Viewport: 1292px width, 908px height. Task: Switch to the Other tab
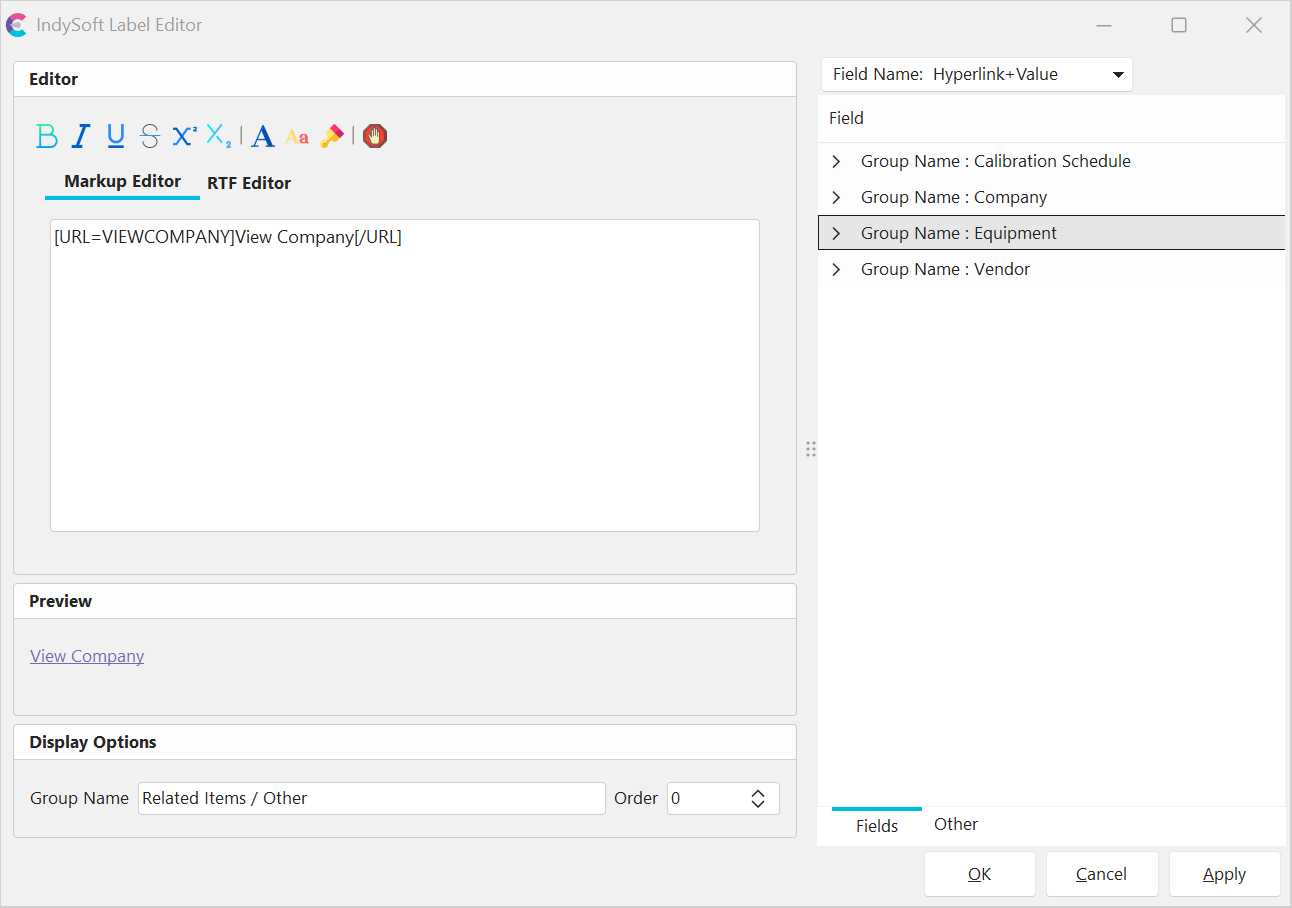click(x=955, y=824)
